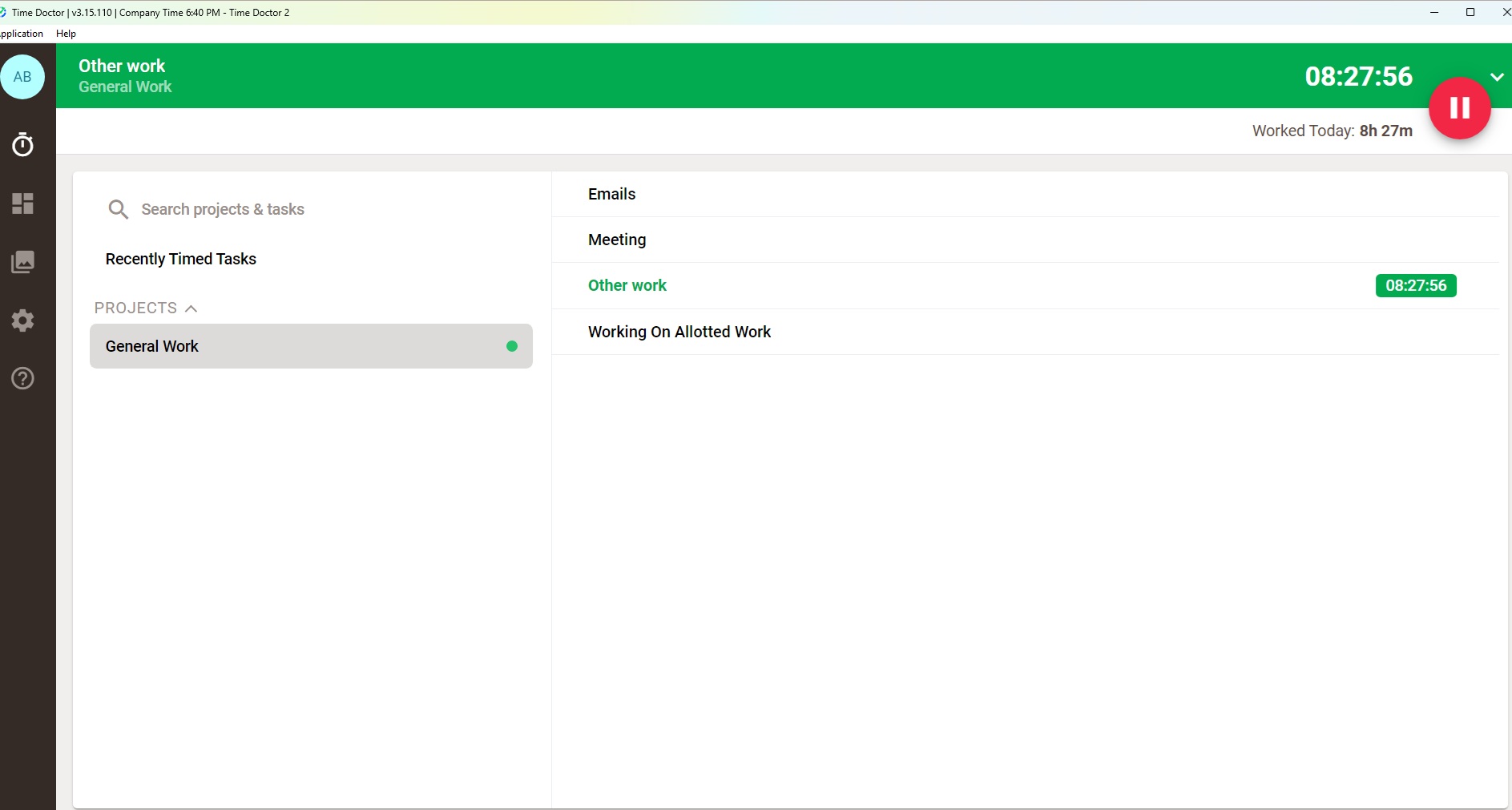Open Recently Timed Tasks
The height and width of the screenshot is (810, 1512).
point(181,259)
